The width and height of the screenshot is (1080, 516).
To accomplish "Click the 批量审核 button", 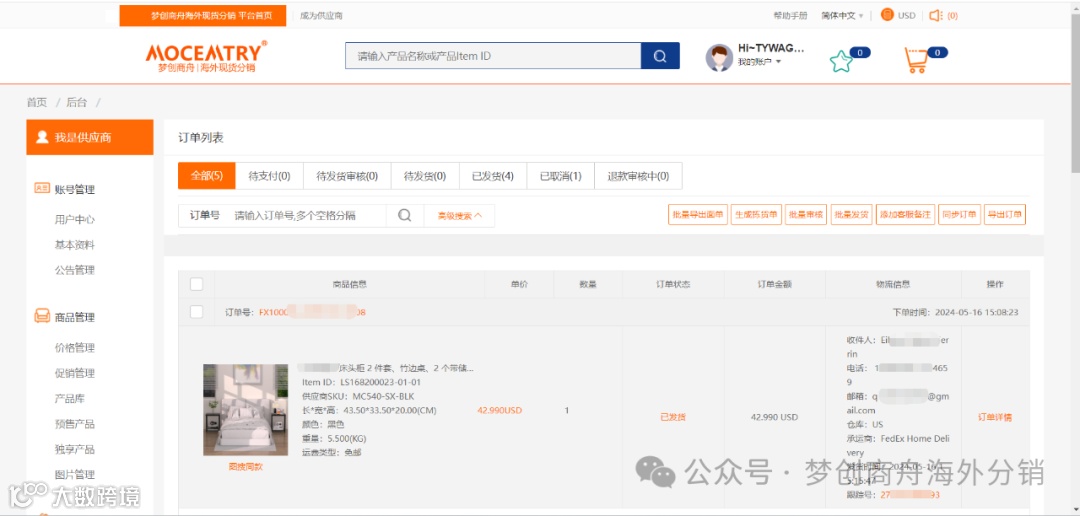I will [806, 214].
